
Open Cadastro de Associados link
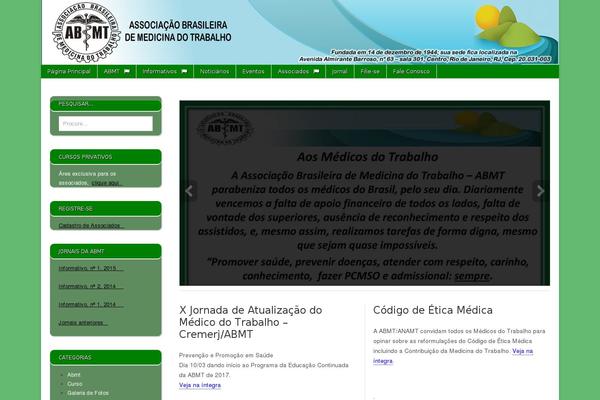[91, 226]
